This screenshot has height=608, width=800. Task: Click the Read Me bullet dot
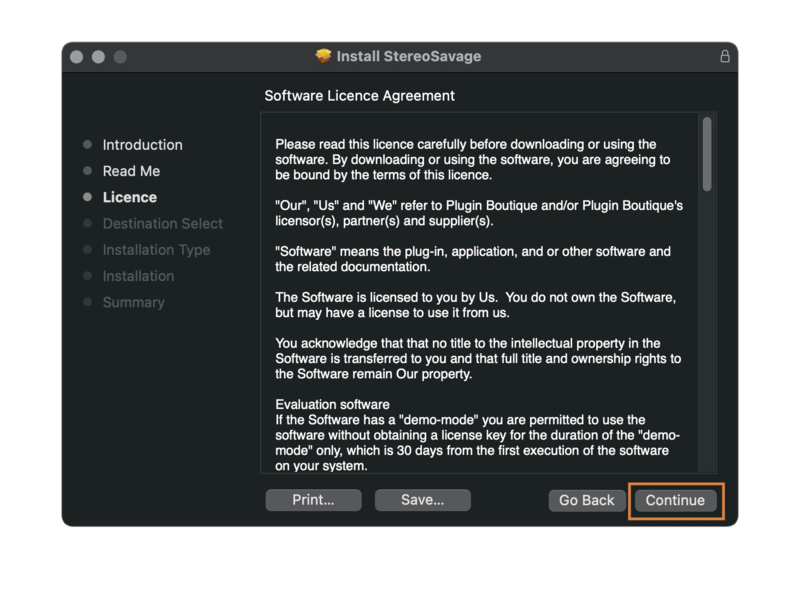point(88,171)
